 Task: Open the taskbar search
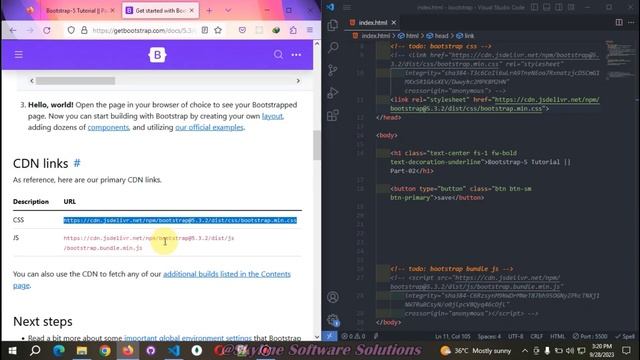[x=35, y=351]
